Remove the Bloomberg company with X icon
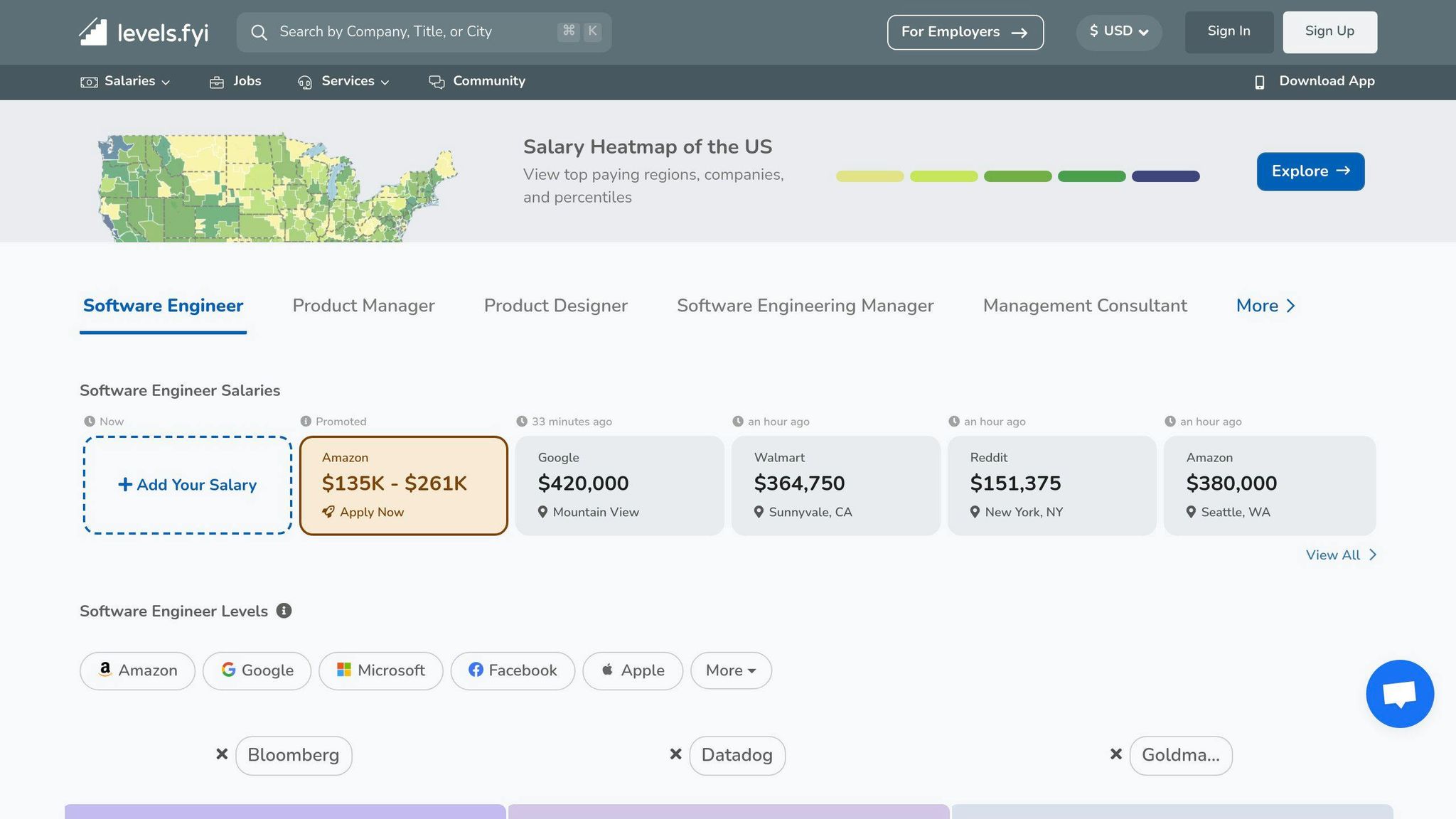The image size is (1456, 819). 222,754
